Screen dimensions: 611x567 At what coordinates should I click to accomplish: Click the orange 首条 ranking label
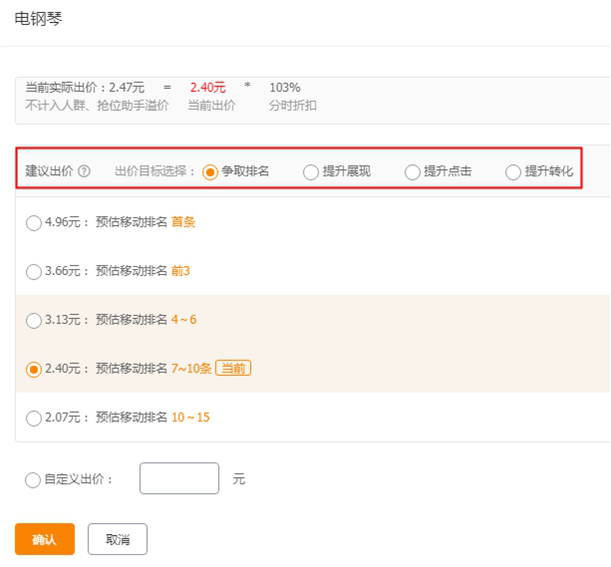click(x=183, y=223)
